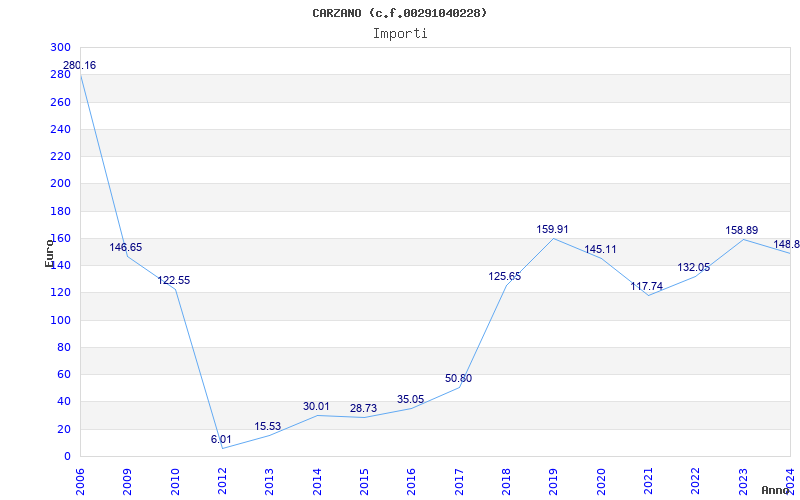Click the 2016 x-axis year label
Screen dimensions: 800x500
point(412,482)
